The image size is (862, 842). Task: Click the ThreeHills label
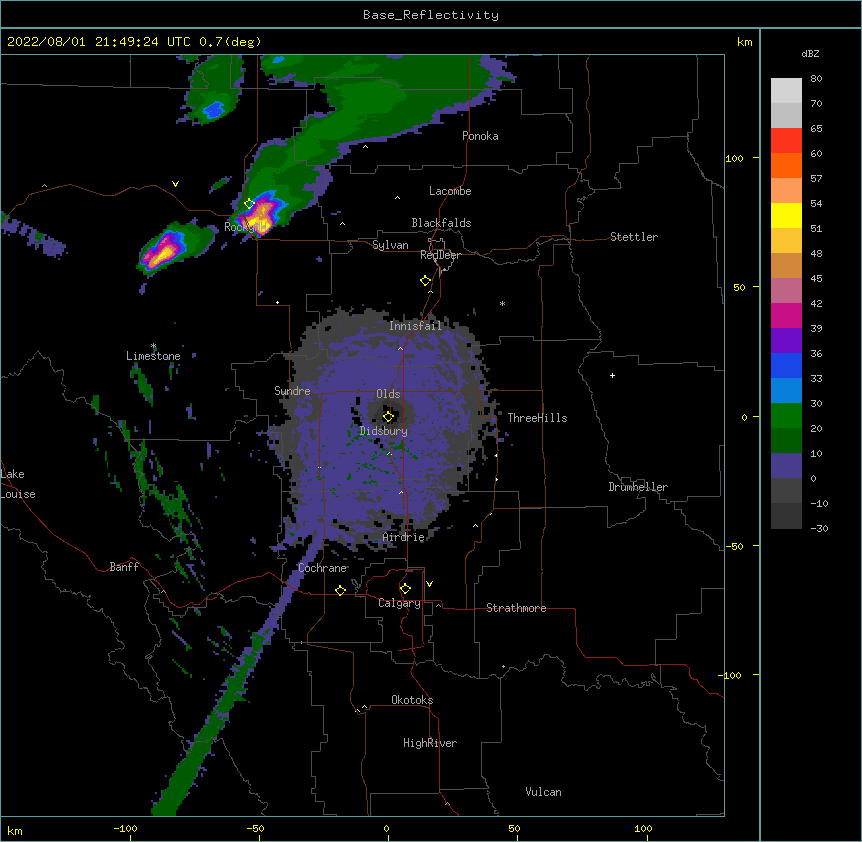tap(537, 418)
